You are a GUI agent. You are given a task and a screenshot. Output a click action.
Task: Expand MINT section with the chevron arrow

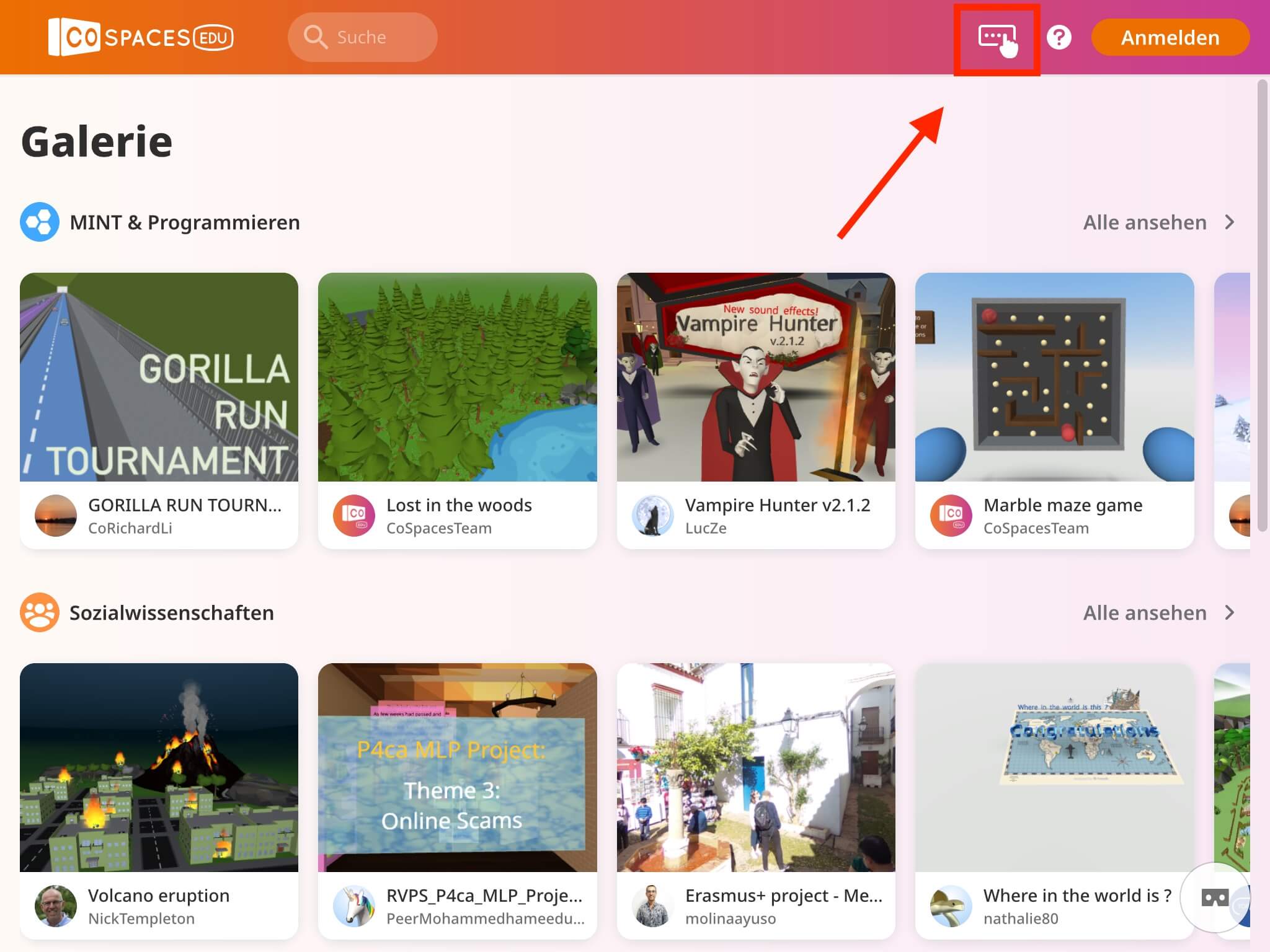click(x=1230, y=222)
